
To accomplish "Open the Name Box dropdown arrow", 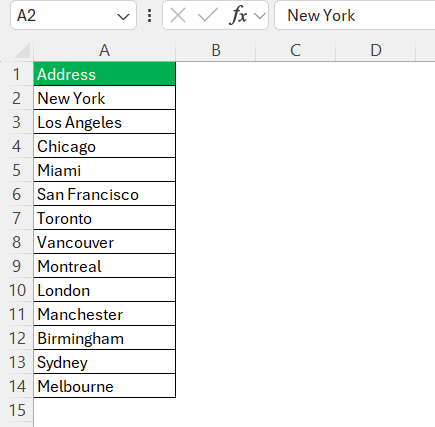I will click(x=124, y=16).
